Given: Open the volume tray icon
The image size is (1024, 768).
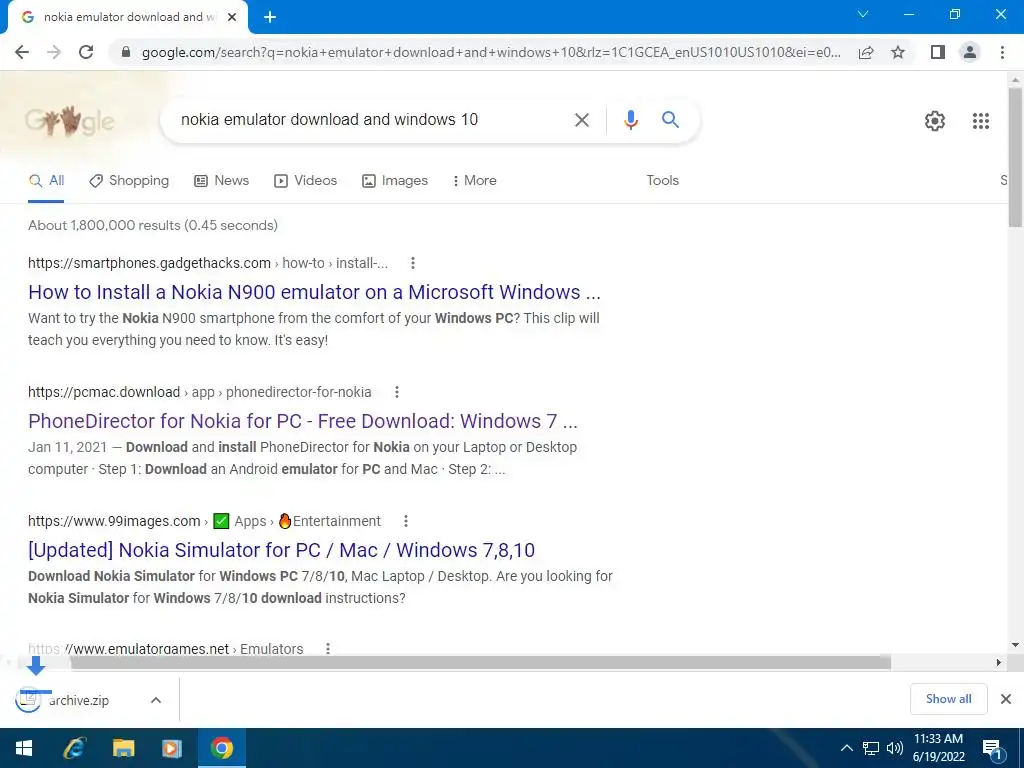Looking at the screenshot, I should coord(895,748).
